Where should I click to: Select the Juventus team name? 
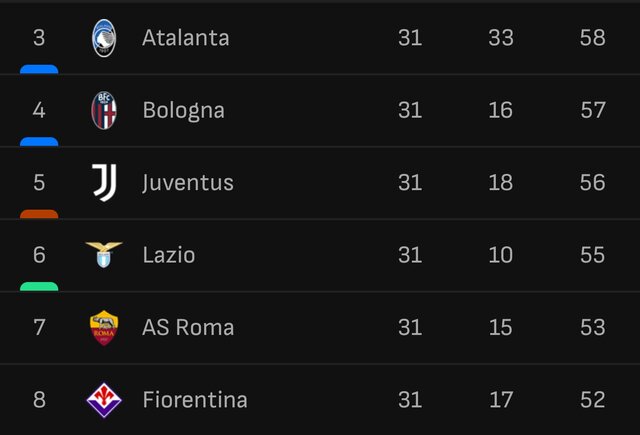[188, 183]
